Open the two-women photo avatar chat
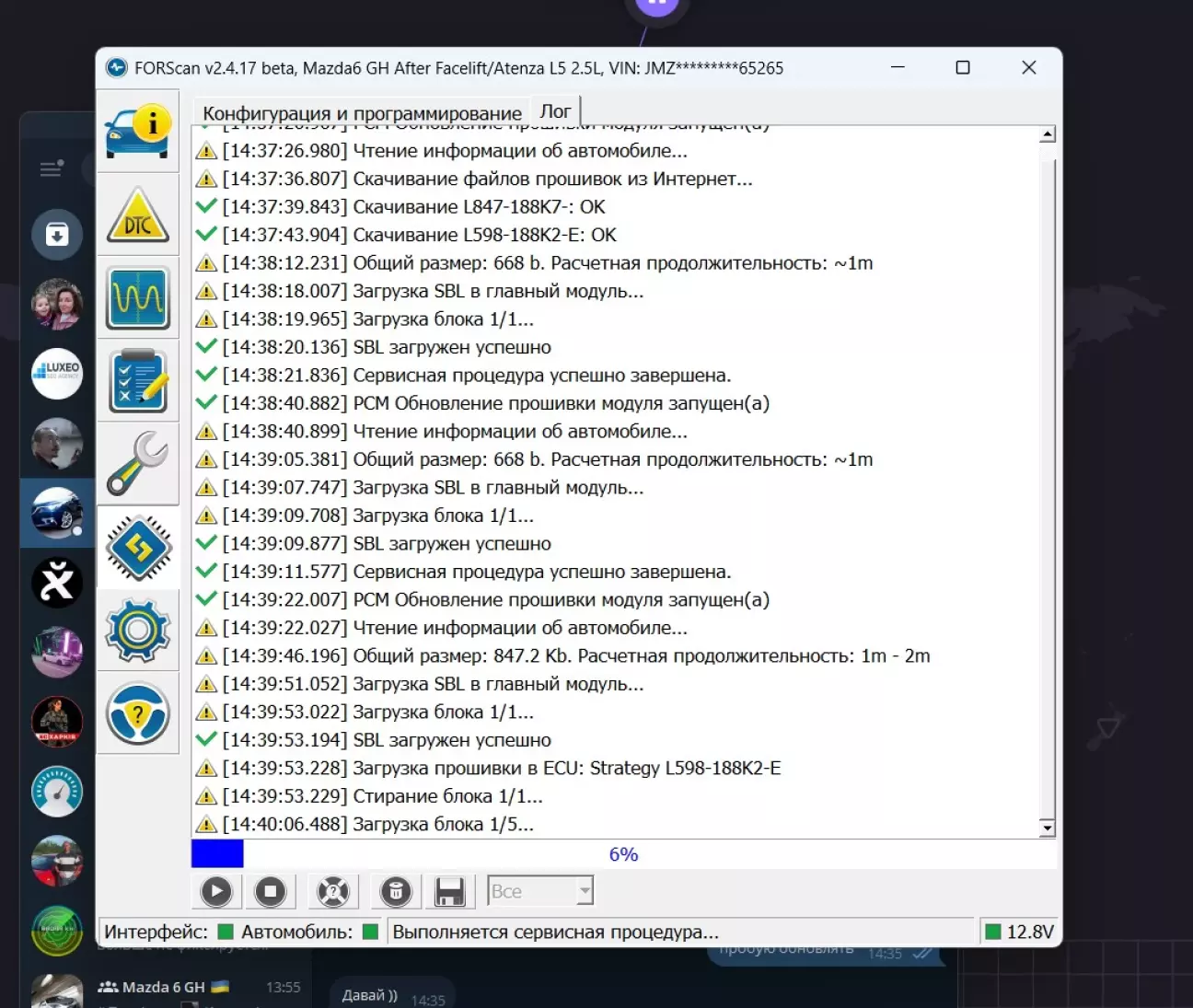This screenshot has width=1193, height=1008. point(57,304)
